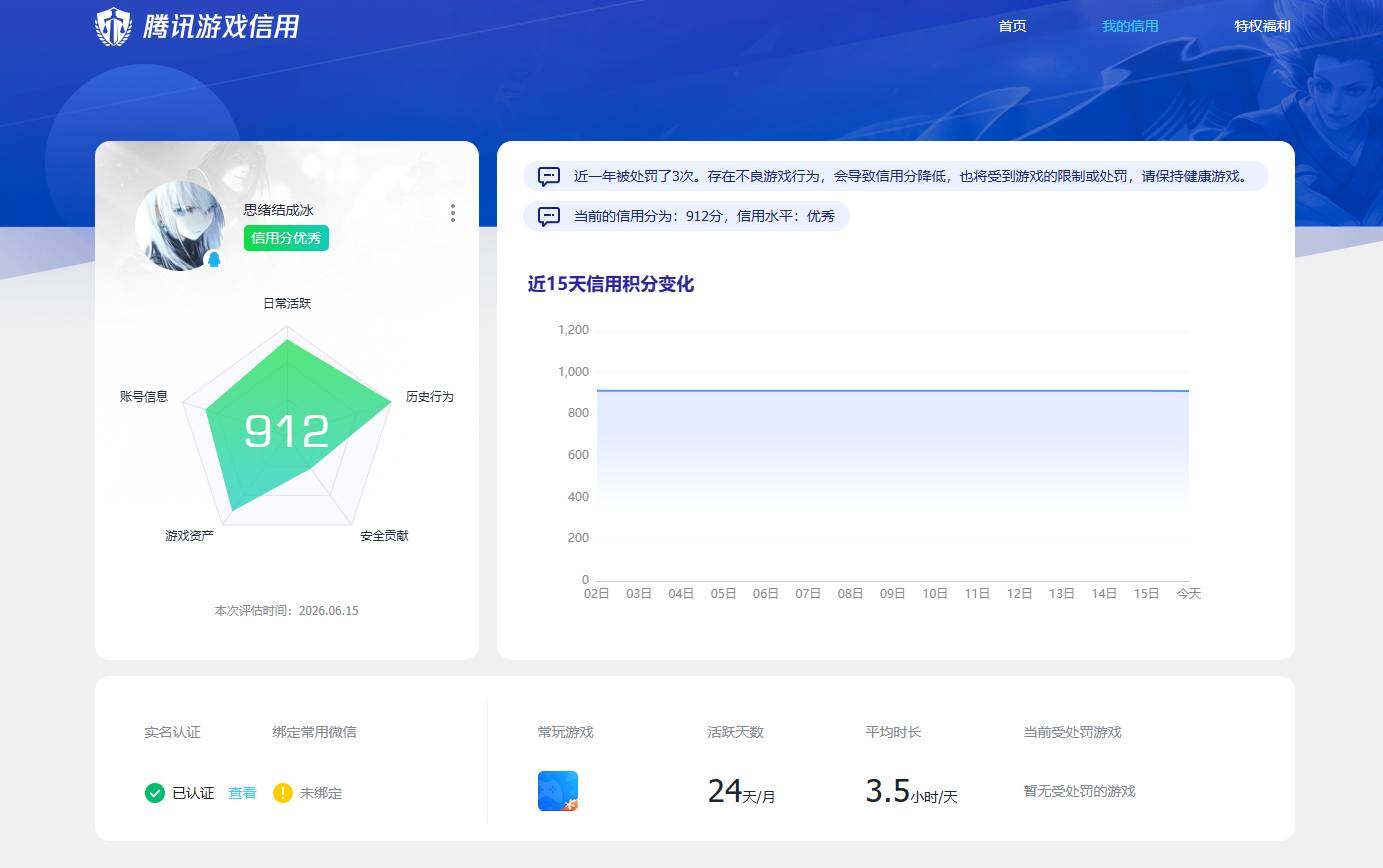Open the 首页 navigation tab

pos(1012,26)
